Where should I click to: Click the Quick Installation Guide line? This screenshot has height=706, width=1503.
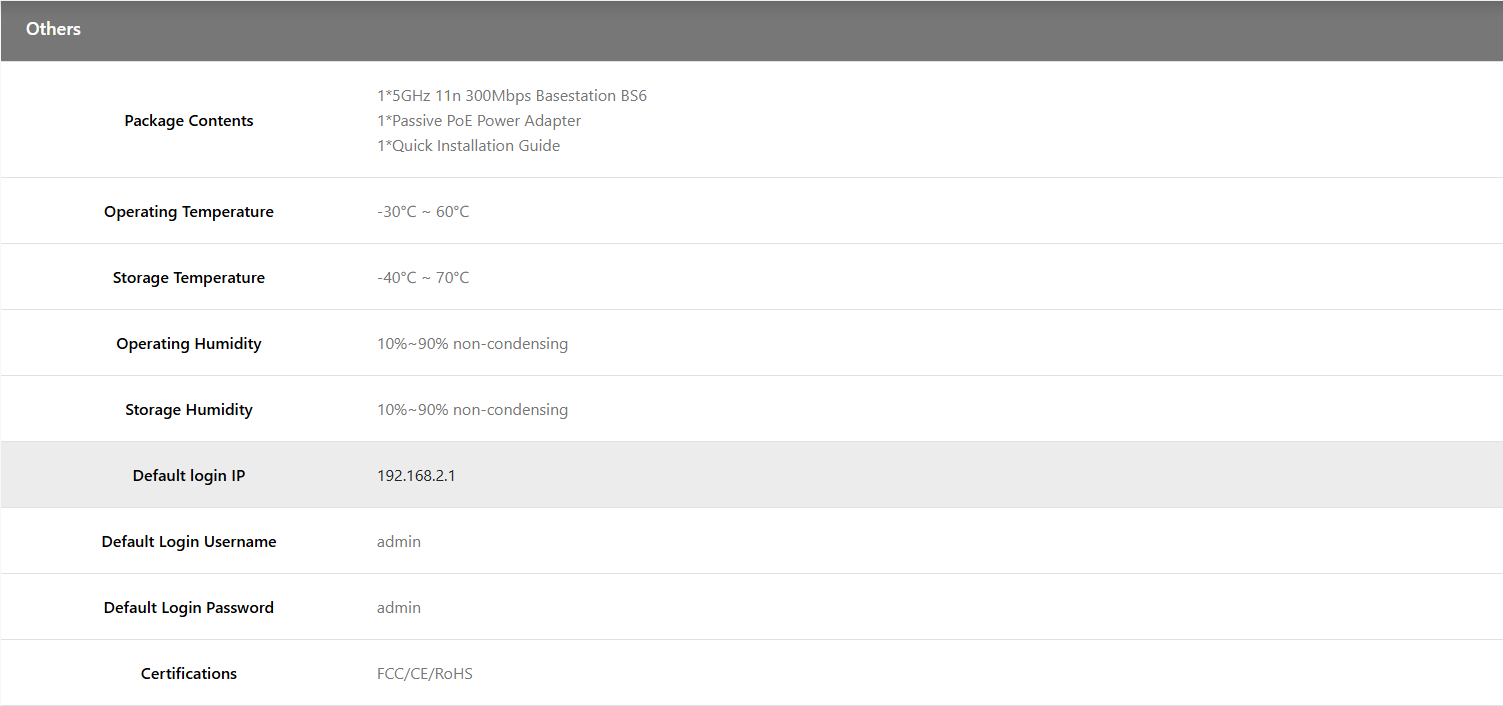tap(468, 146)
